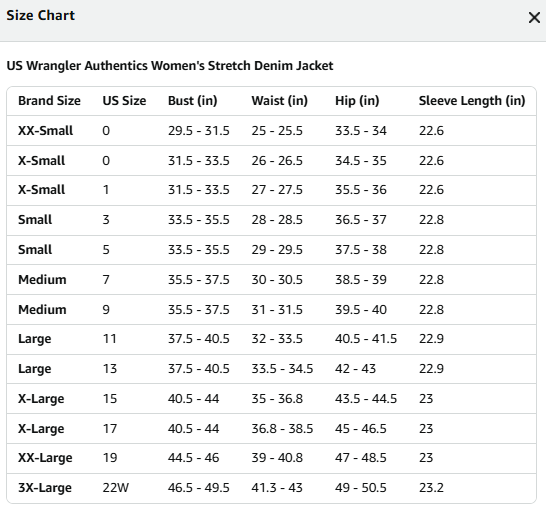546x515 pixels.
Task: Click waist value 29 - 29.5
Action: [x=277, y=250]
